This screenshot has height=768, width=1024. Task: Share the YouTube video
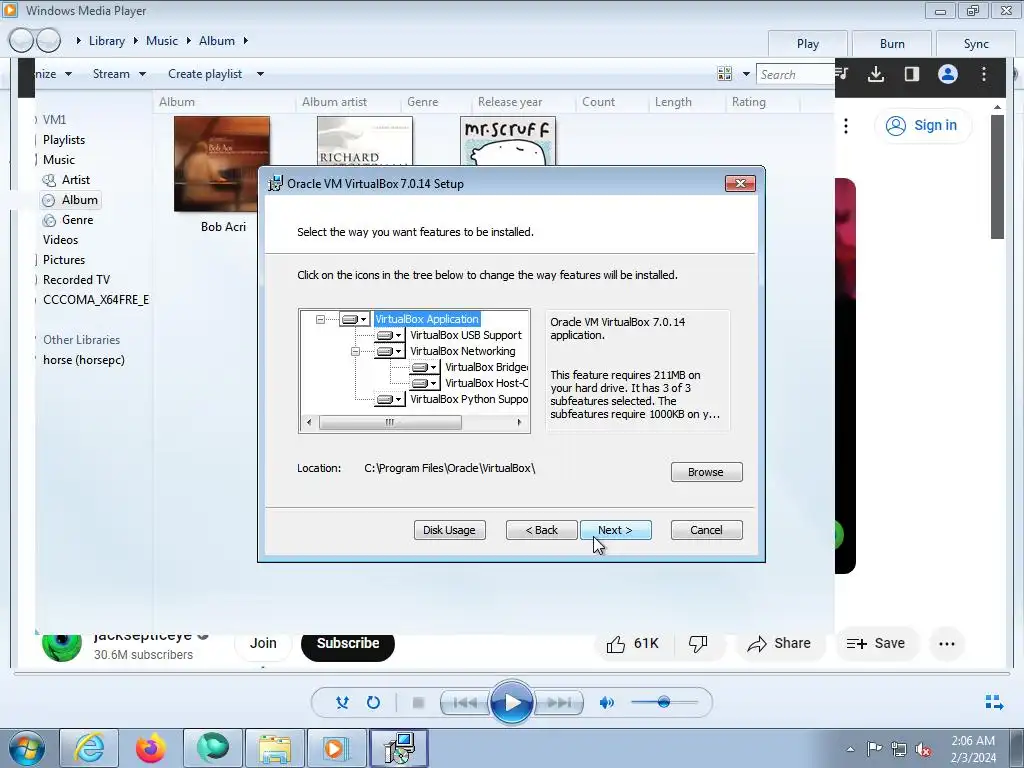tap(779, 644)
